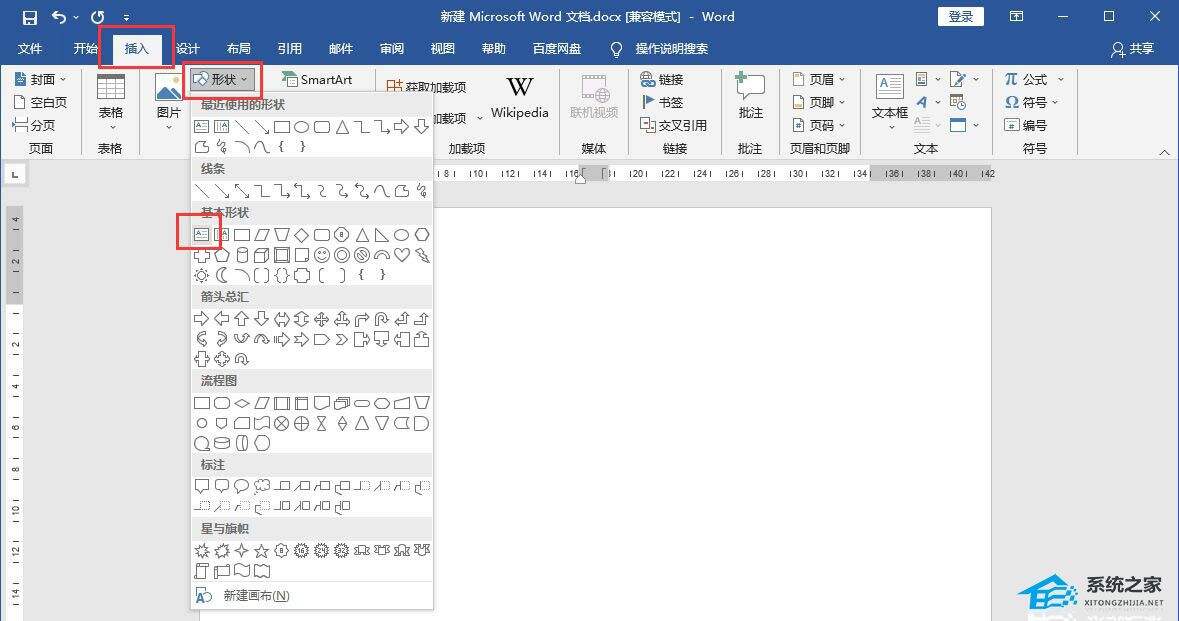Select the flowchart collate (hourglass) shape
This screenshot has height=621, width=1179.
coord(322,423)
